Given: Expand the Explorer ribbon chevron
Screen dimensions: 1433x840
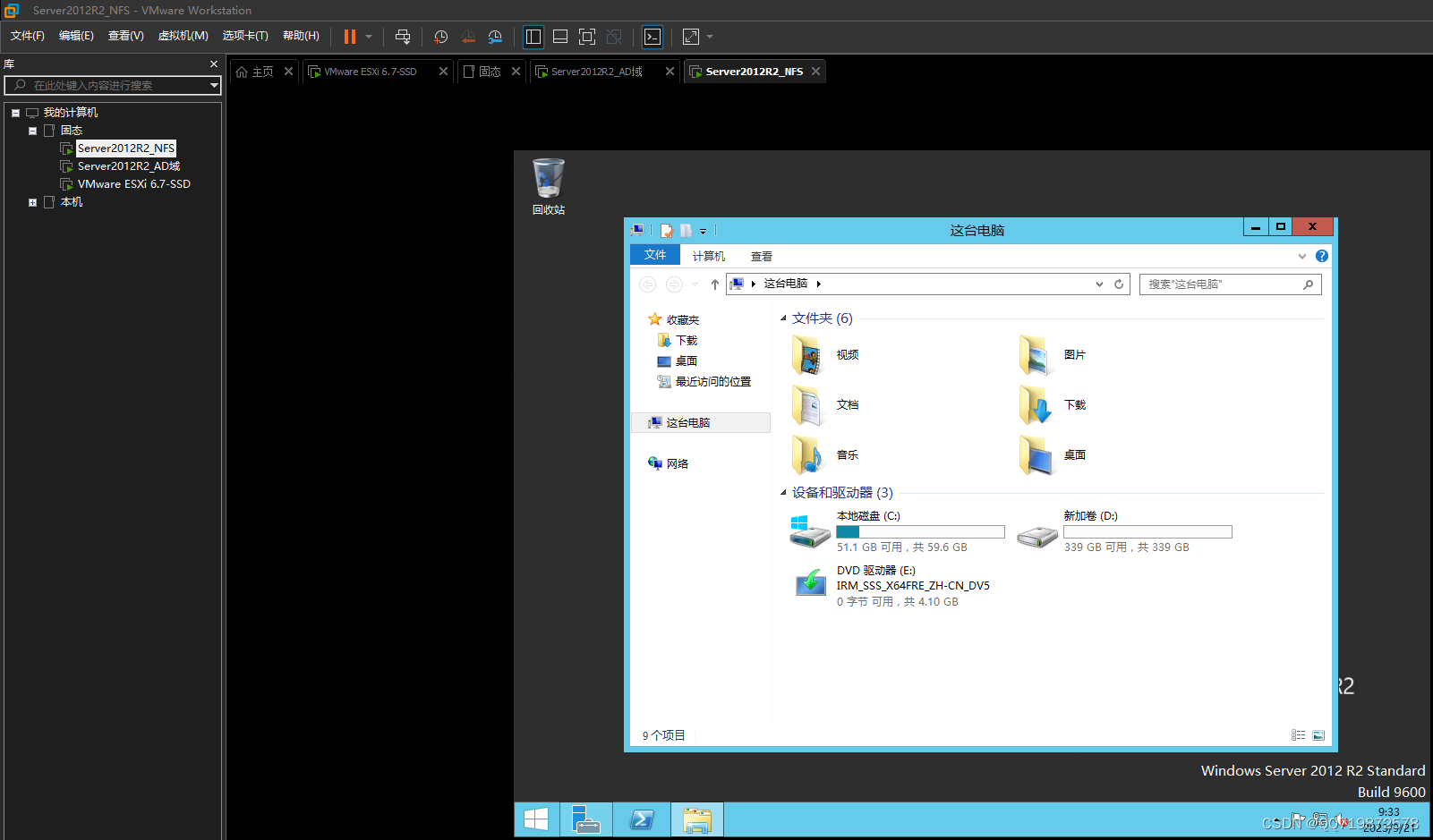Looking at the screenshot, I should [1302, 256].
